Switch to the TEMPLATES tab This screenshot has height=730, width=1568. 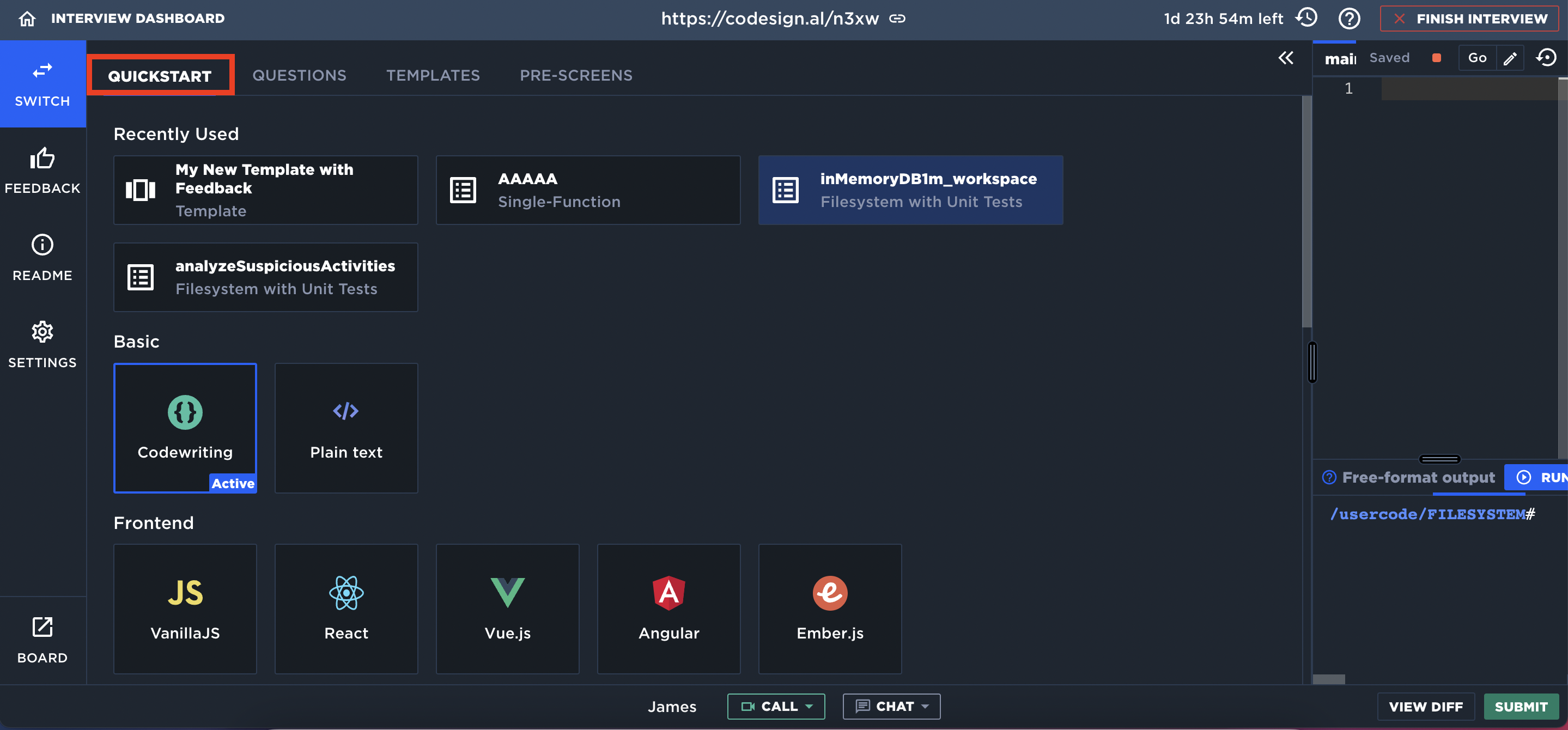point(433,76)
